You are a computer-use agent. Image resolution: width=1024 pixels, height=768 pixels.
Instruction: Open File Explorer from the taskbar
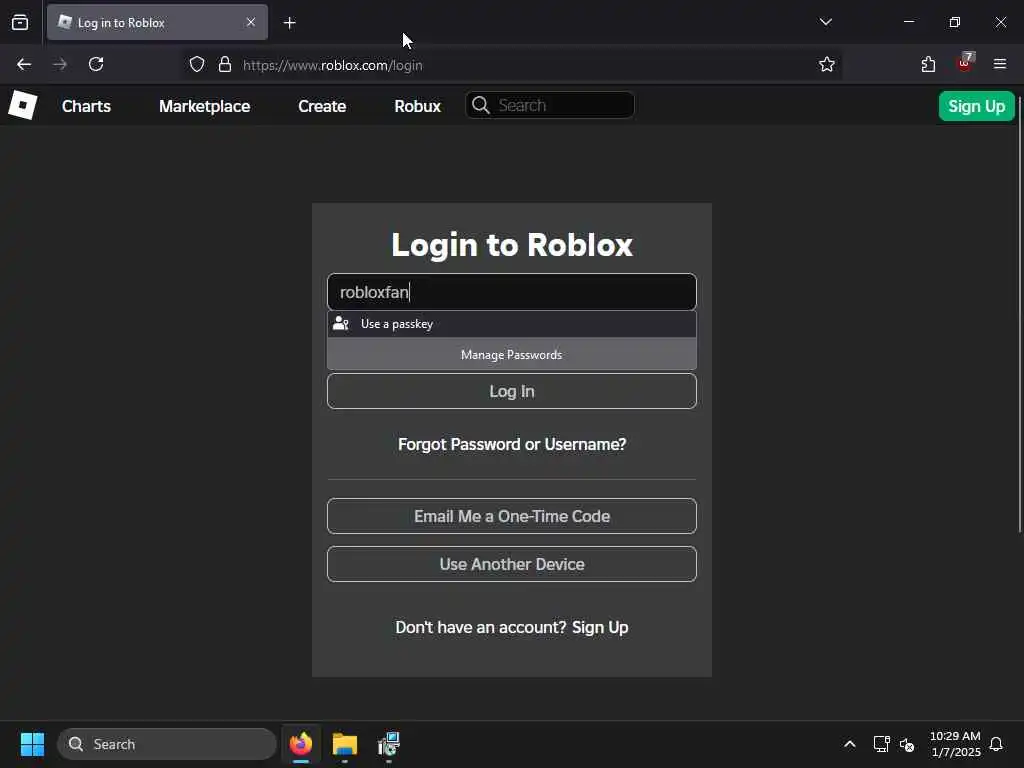pyautogui.click(x=345, y=744)
